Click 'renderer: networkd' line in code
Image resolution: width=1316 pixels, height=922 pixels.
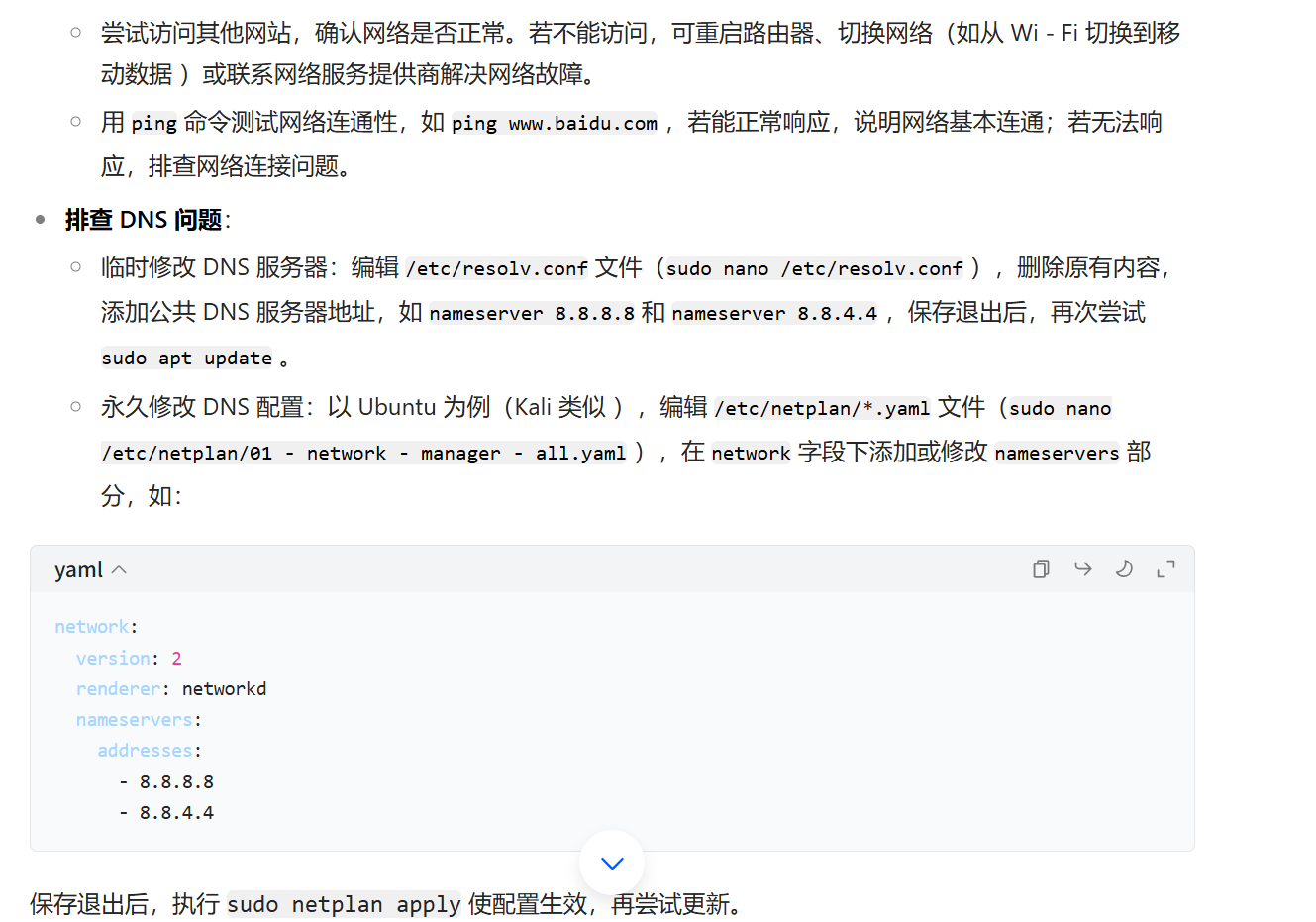pos(171,689)
